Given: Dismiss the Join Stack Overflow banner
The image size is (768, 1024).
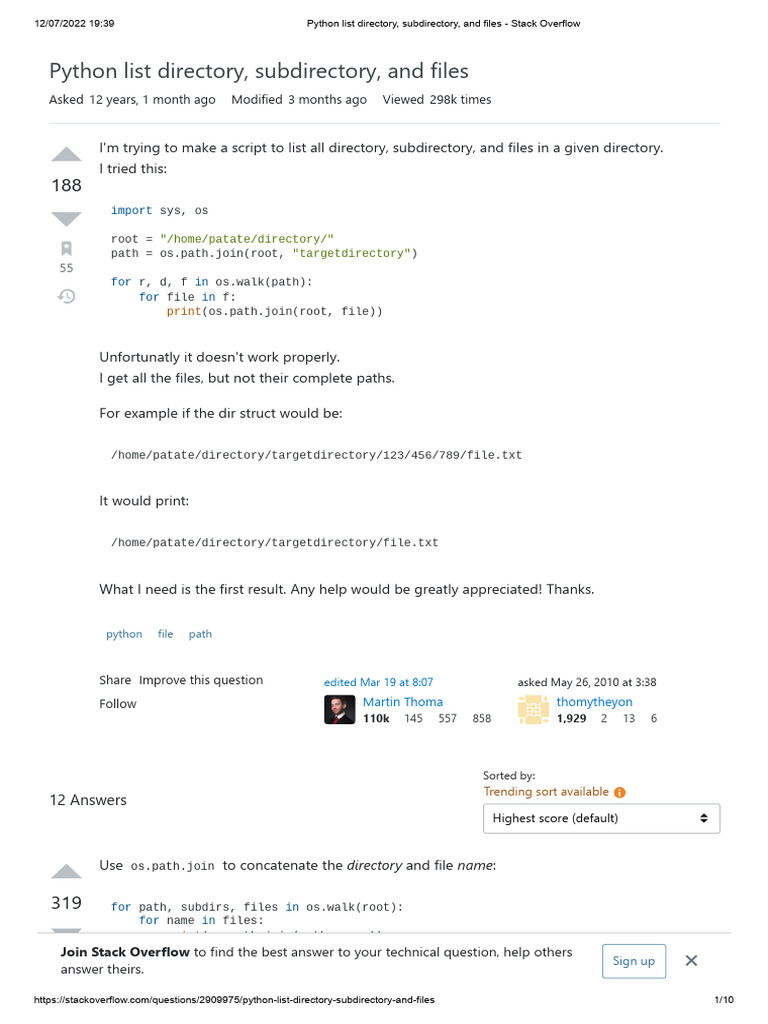Looking at the screenshot, I should pyautogui.click(x=691, y=960).
